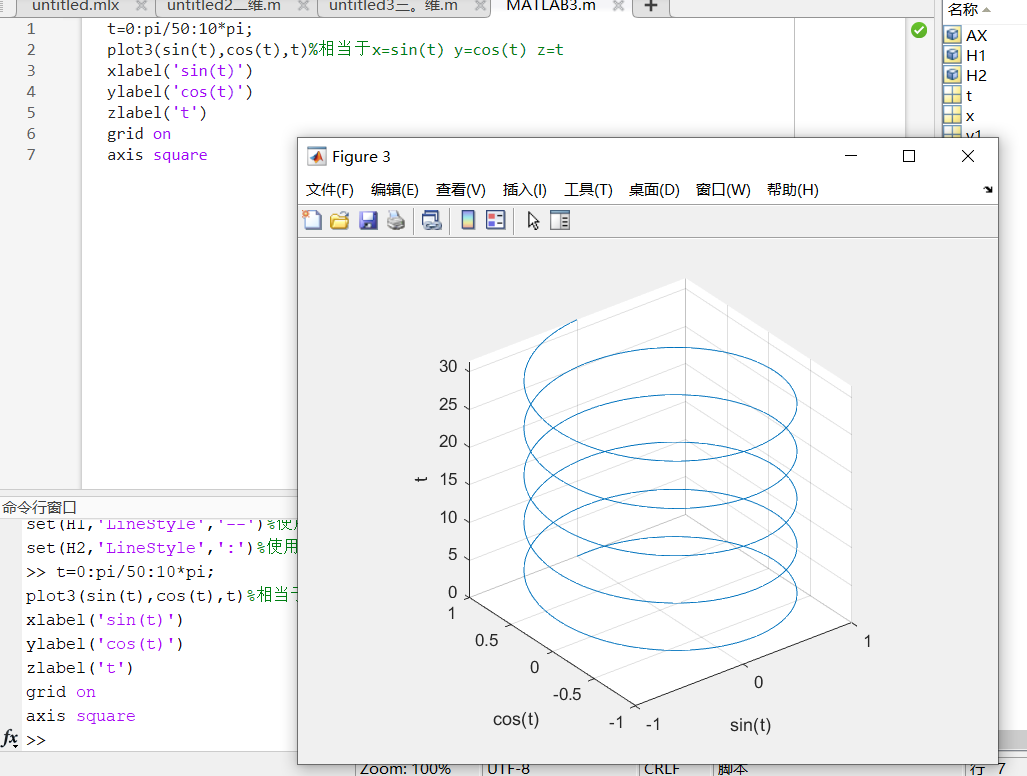This screenshot has height=776, width=1027.
Task: Open the 编辑(E) menu
Action: pyautogui.click(x=394, y=190)
